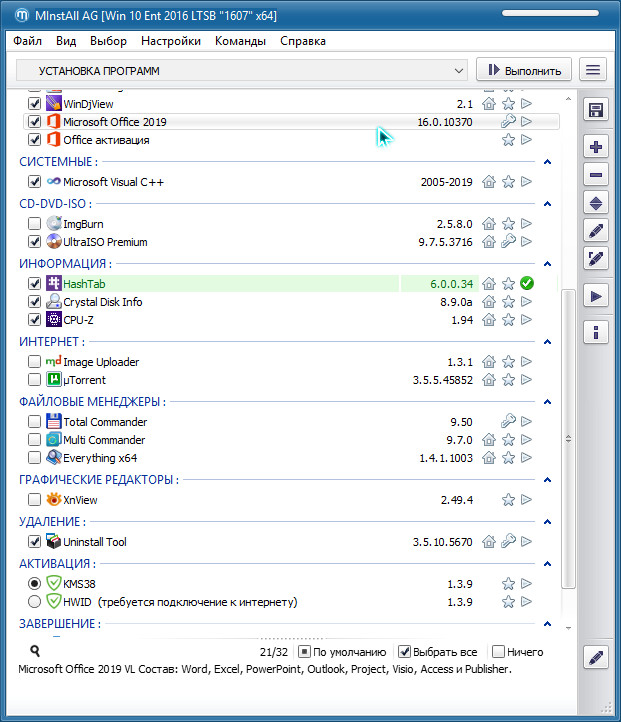Viewport: 621px width, 722px height.
Task: Uncheck the UltraISO Premium checkbox
Action: [x=35, y=242]
